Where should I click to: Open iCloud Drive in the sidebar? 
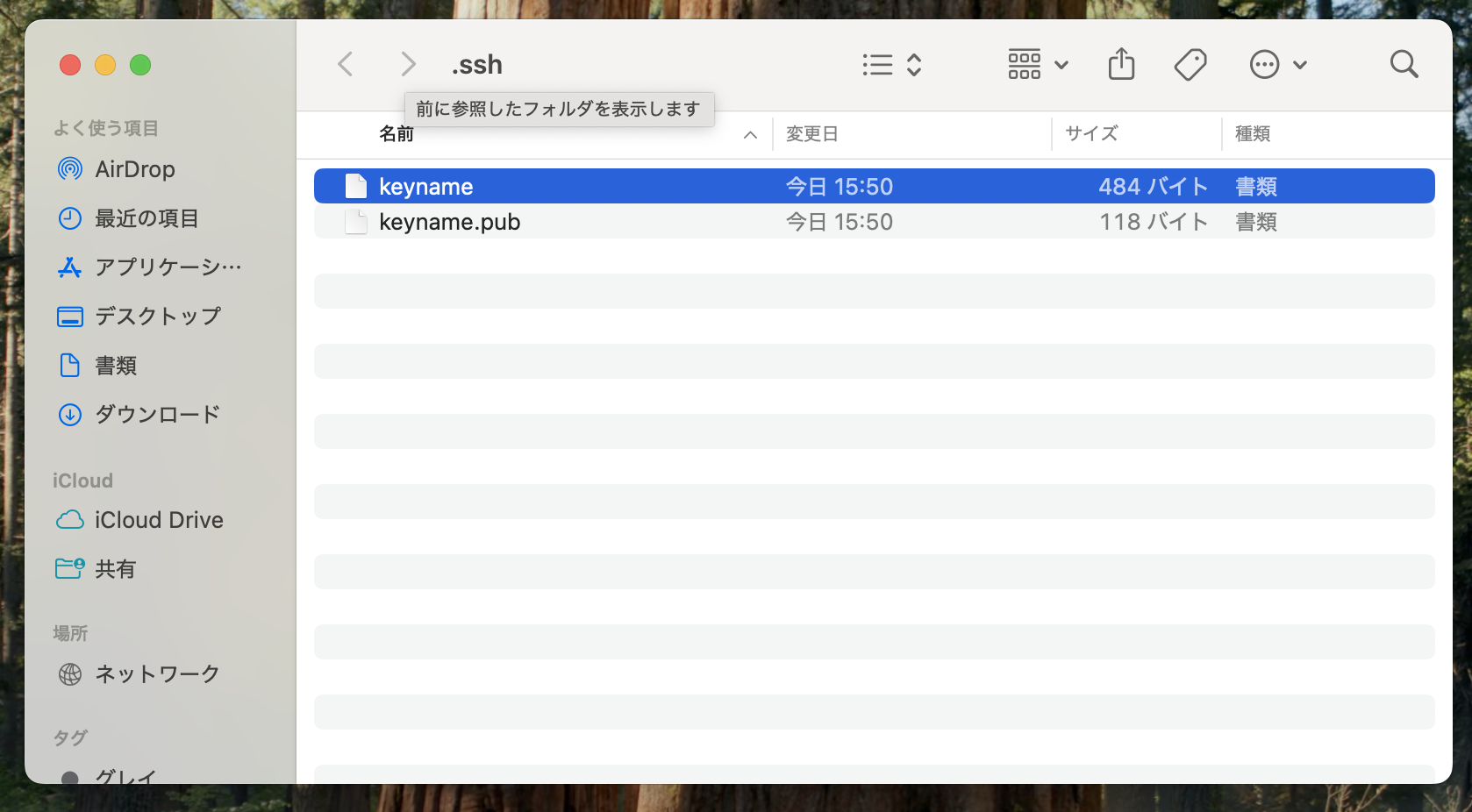click(139, 520)
